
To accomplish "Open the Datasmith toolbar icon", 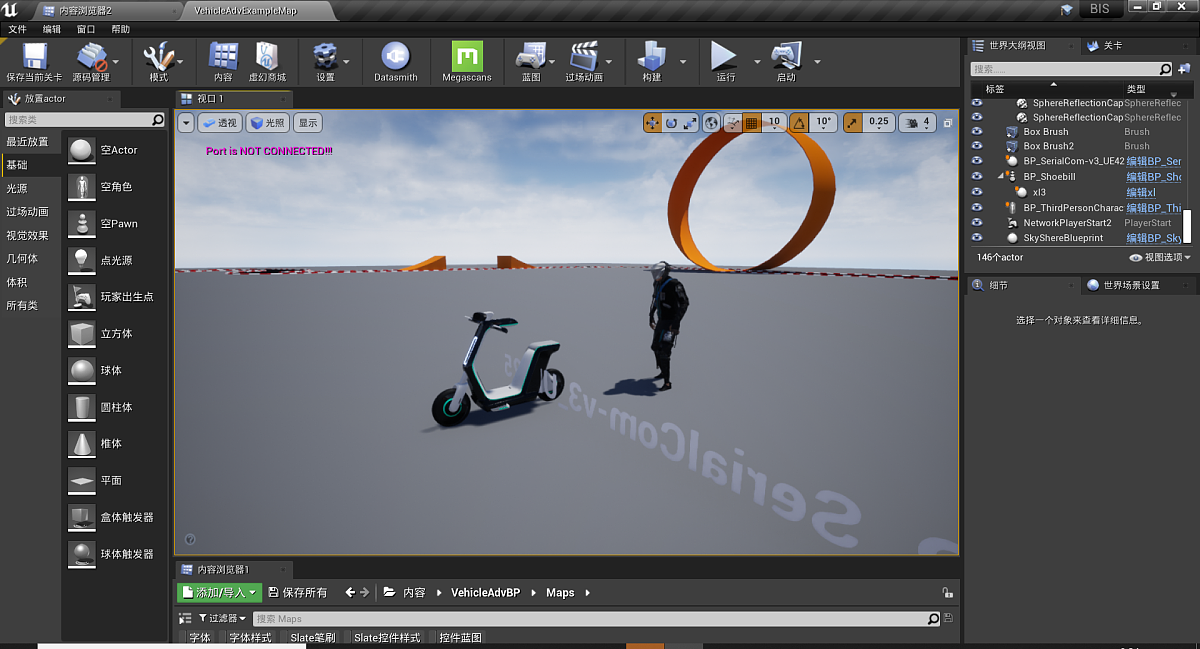I will pyautogui.click(x=395, y=57).
